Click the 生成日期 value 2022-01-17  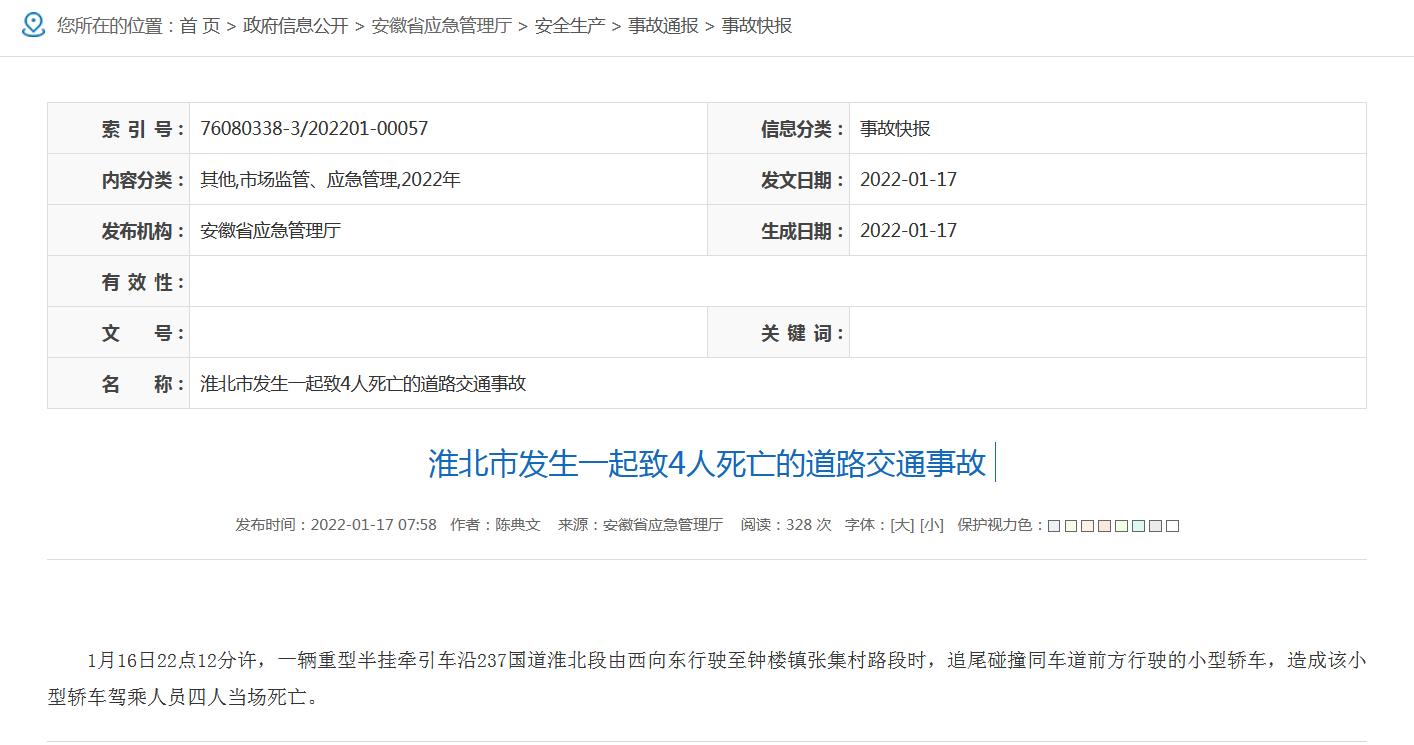coord(908,231)
